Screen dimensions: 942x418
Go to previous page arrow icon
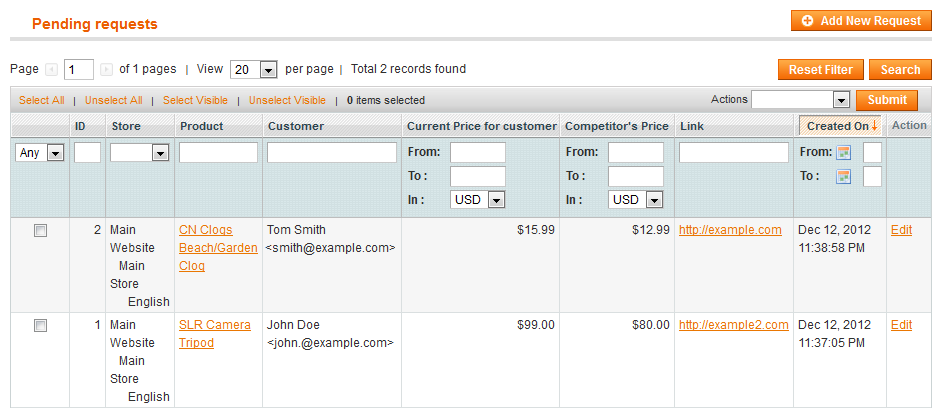(51, 70)
